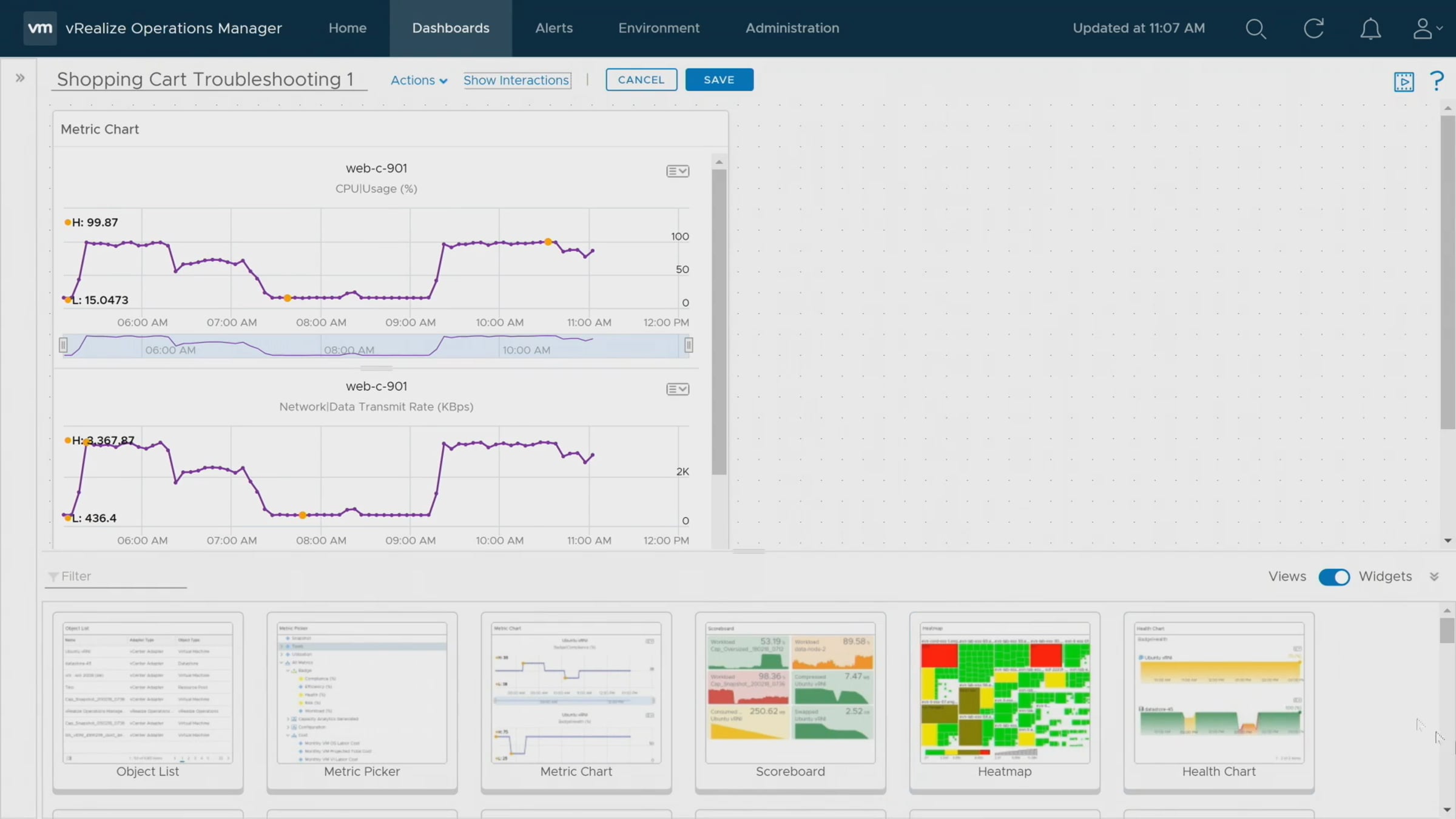
Task: Toggle the Views/Widgets switch
Action: (1333, 577)
